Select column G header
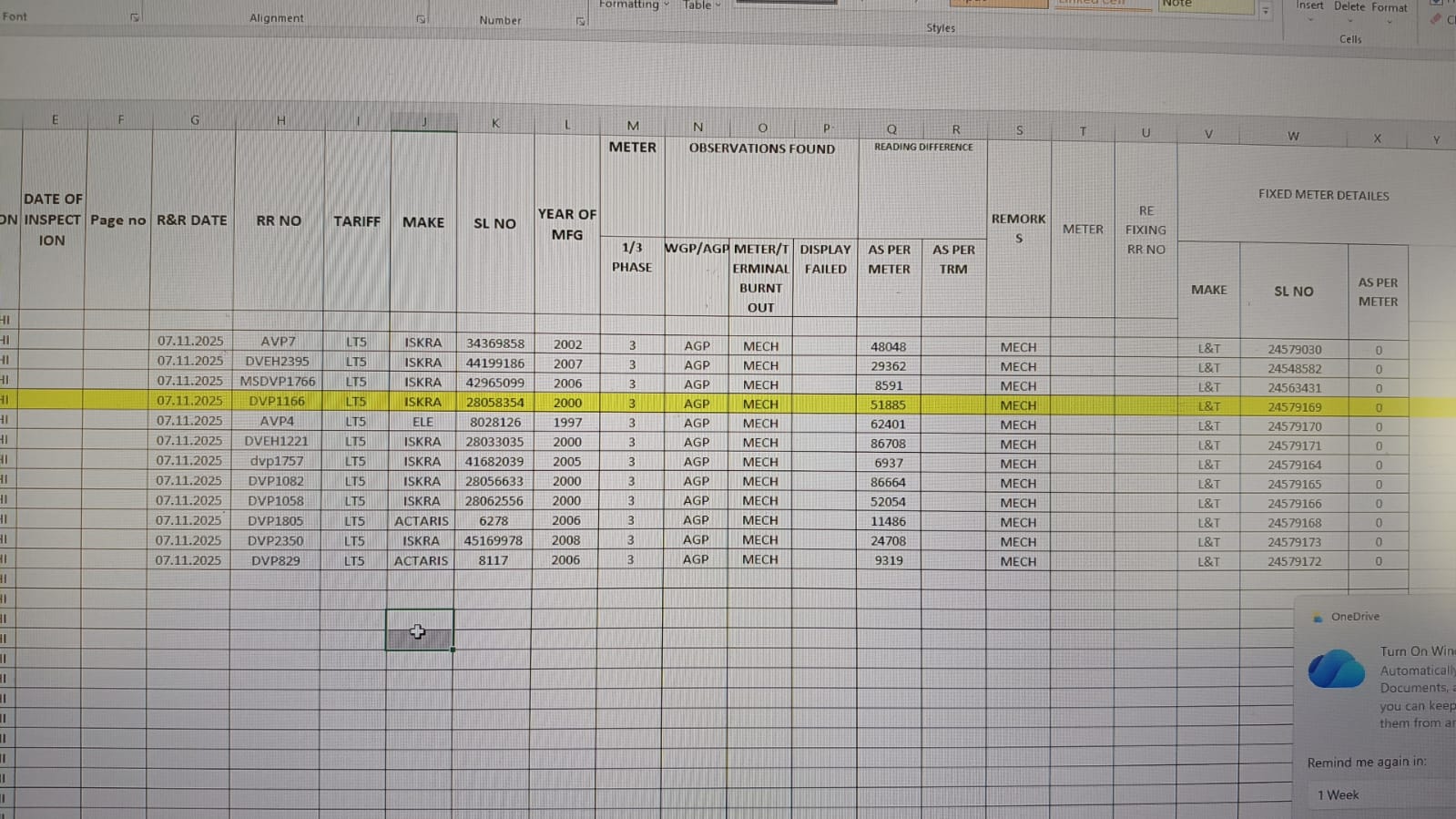1456x819 pixels. pos(194,120)
